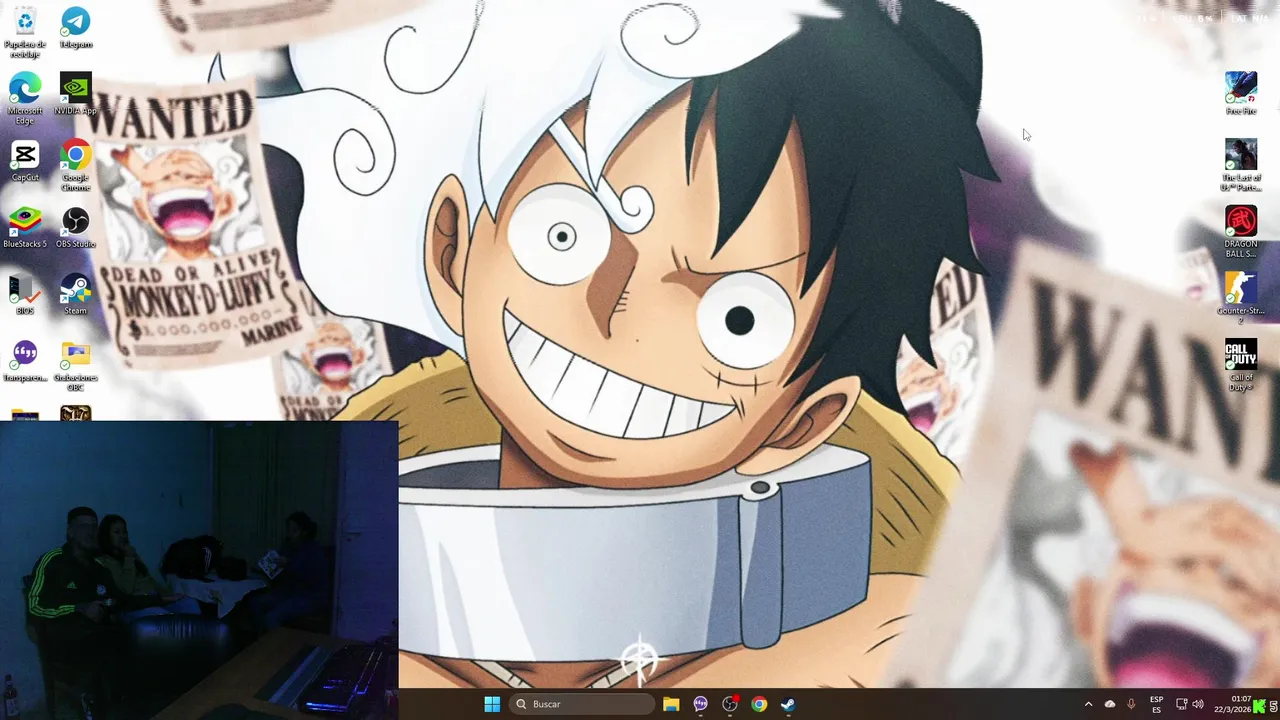Open the volume speaker tray icon
The image size is (1280, 720).
click(x=1198, y=704)
